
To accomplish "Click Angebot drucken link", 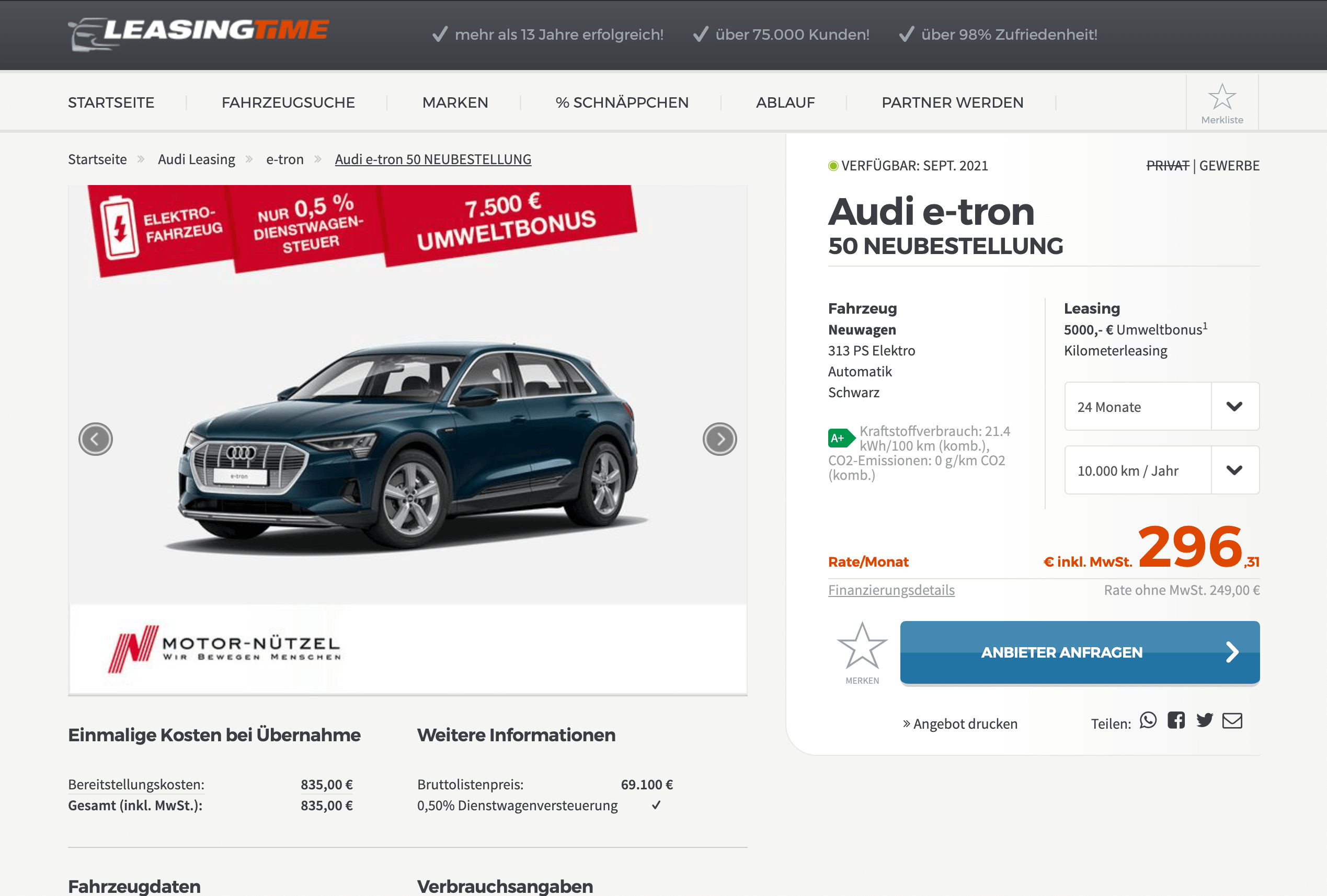I will 960,723.
